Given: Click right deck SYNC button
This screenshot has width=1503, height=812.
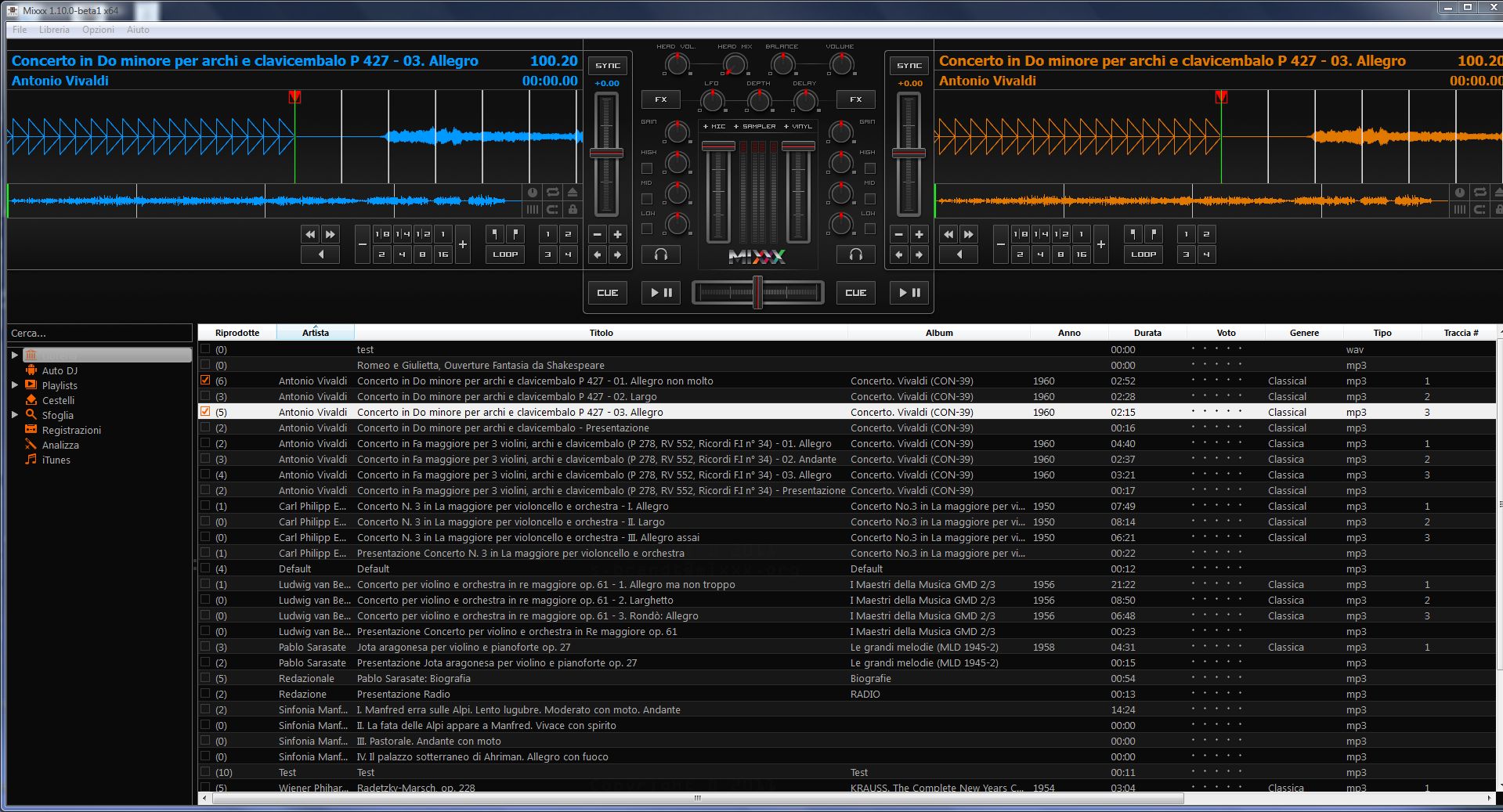Looking at the screenshot, I should pos(909,66).
